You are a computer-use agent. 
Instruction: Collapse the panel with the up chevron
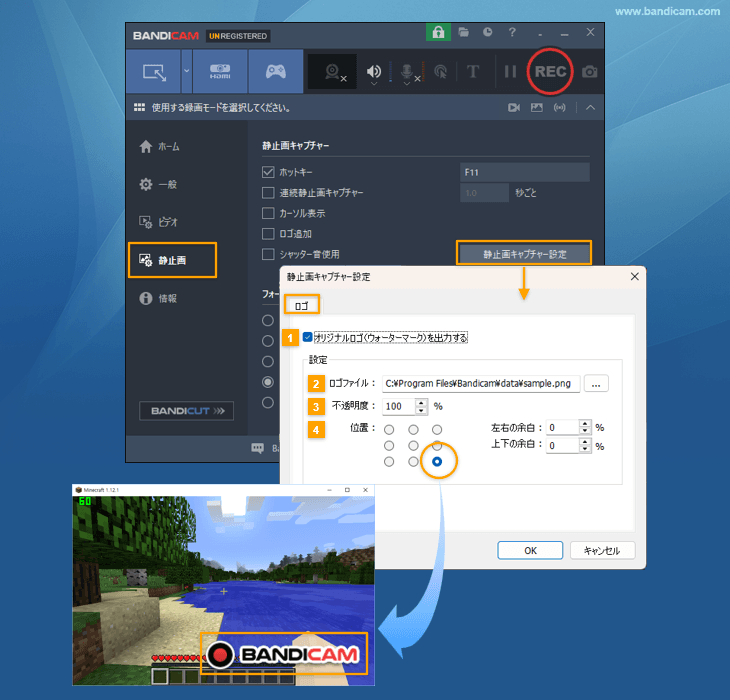[590, 108]
